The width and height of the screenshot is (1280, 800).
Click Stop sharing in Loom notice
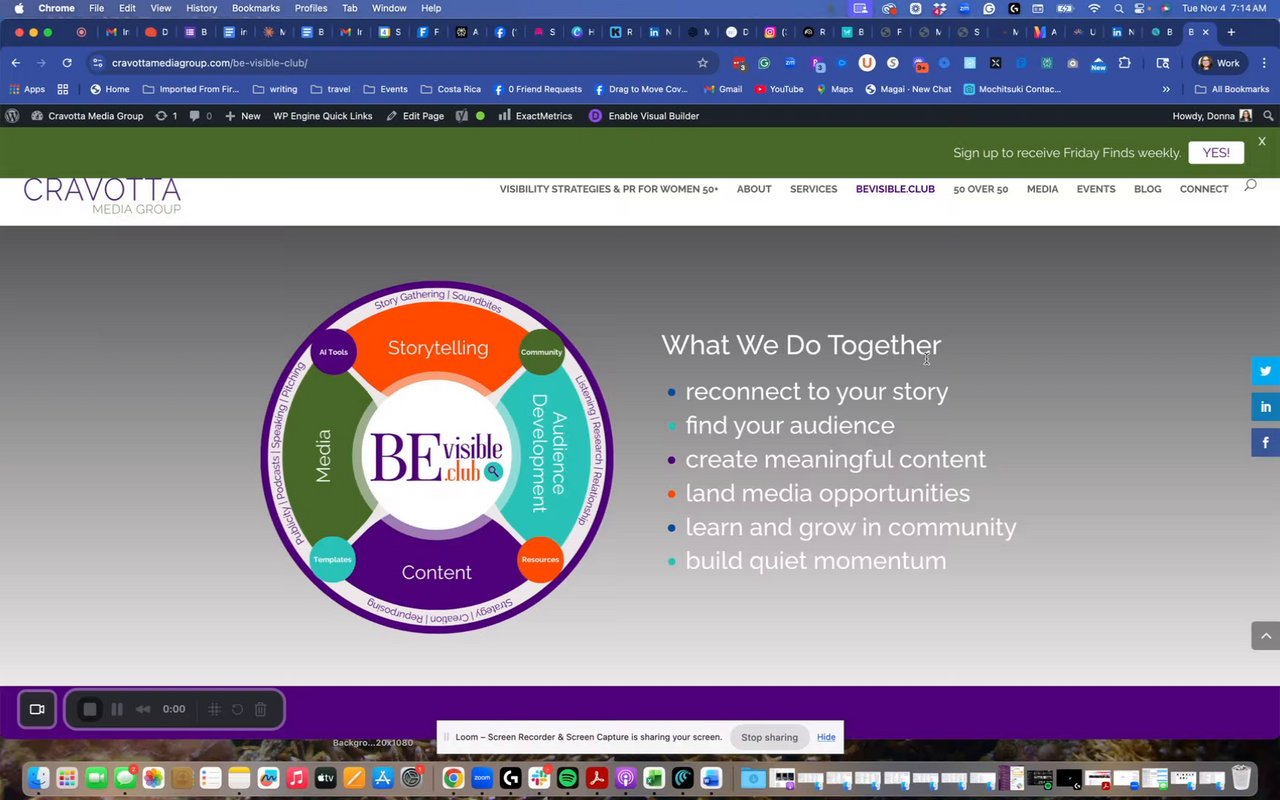[769, 737]
